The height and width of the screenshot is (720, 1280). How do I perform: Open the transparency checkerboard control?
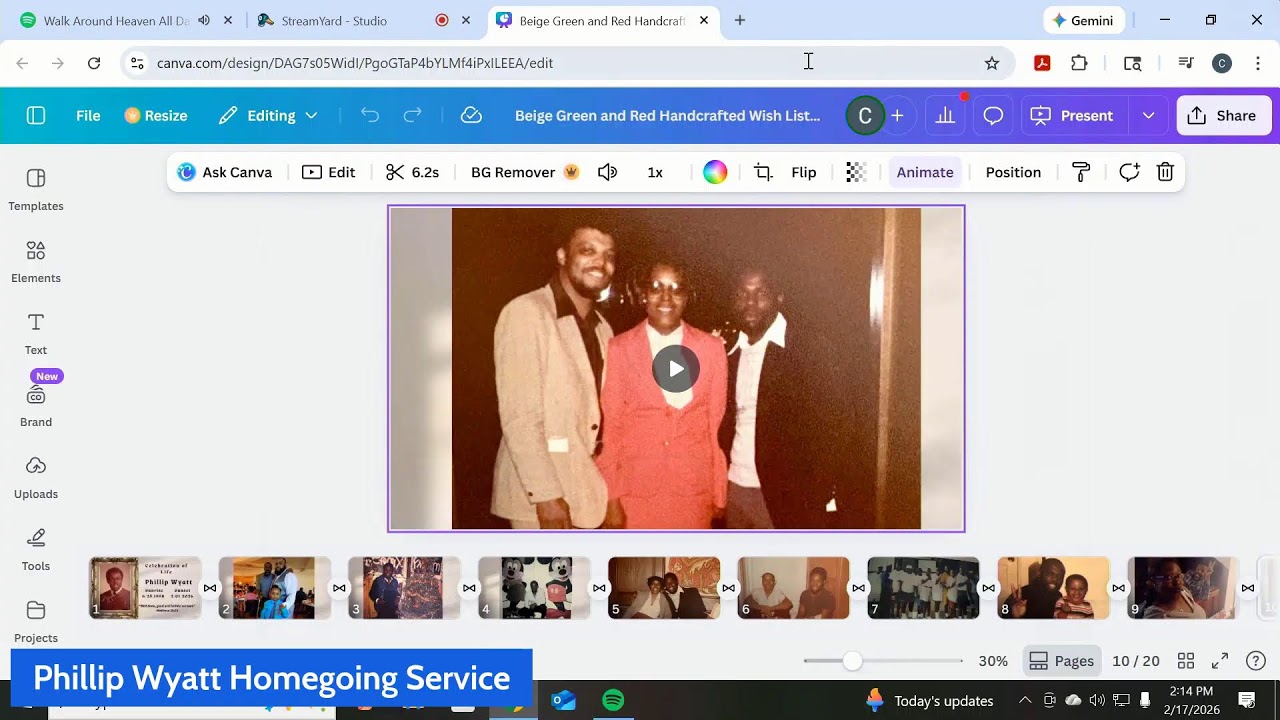[856, 172]
